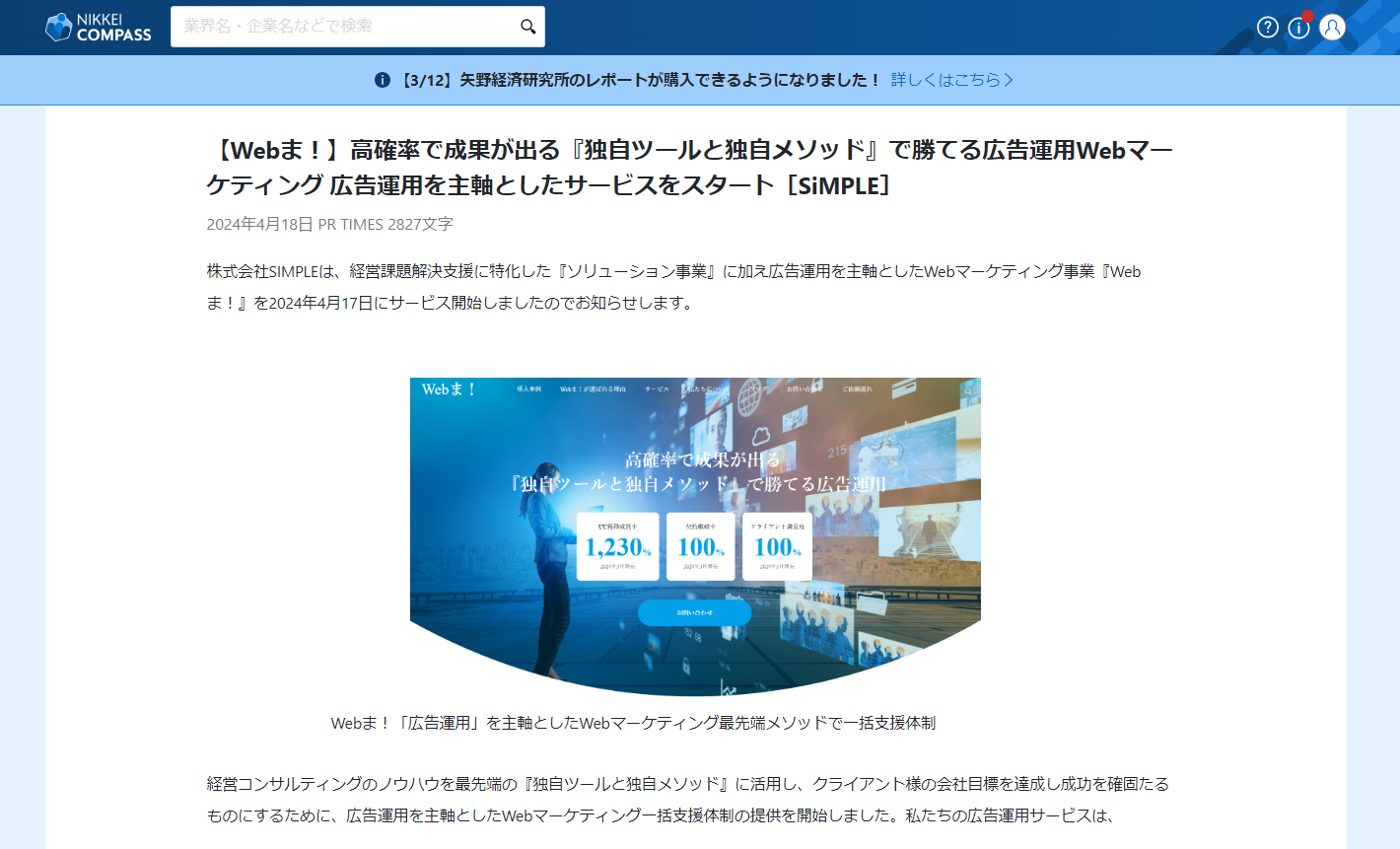Open the help question mark icon

1268,28
